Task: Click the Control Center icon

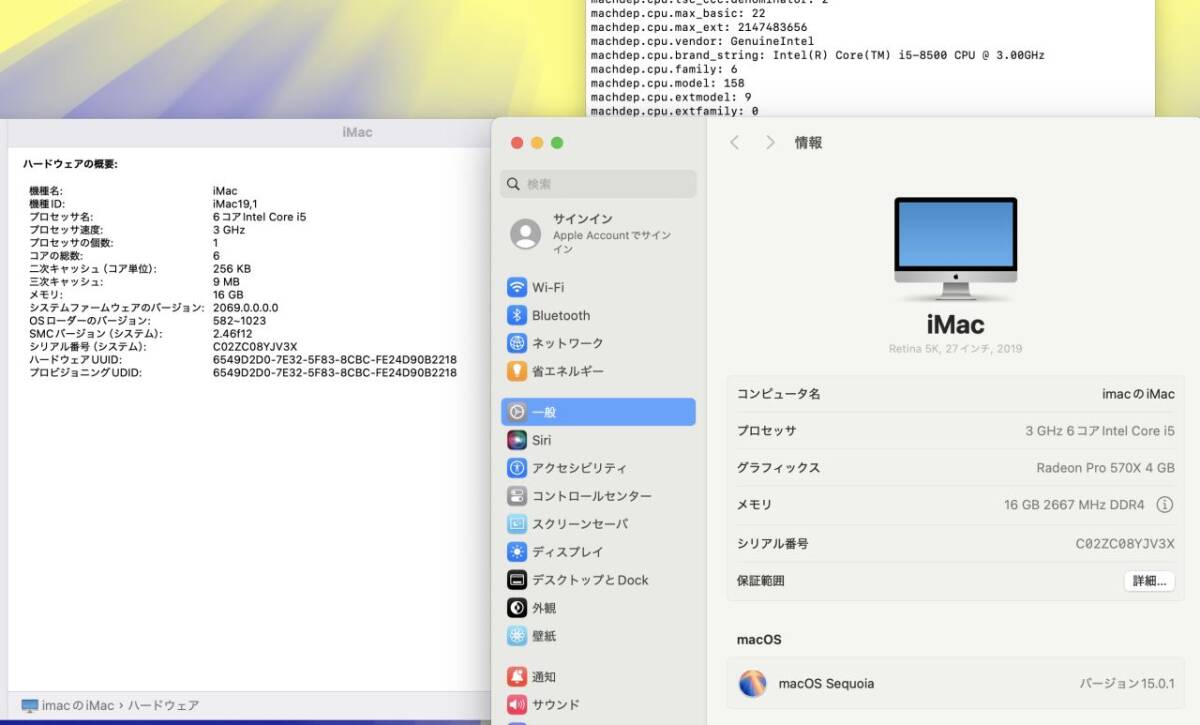Action: (x=517, y=496)
